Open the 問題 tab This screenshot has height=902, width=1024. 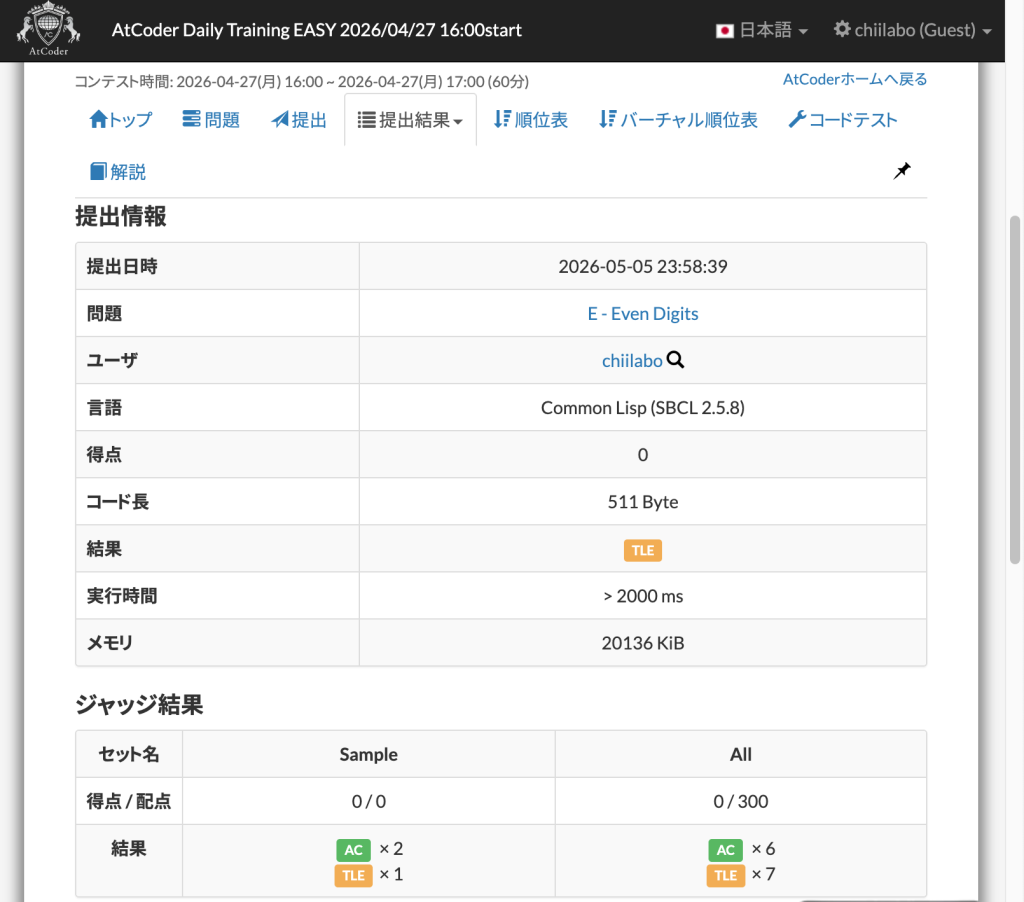(x=211, y=120)
